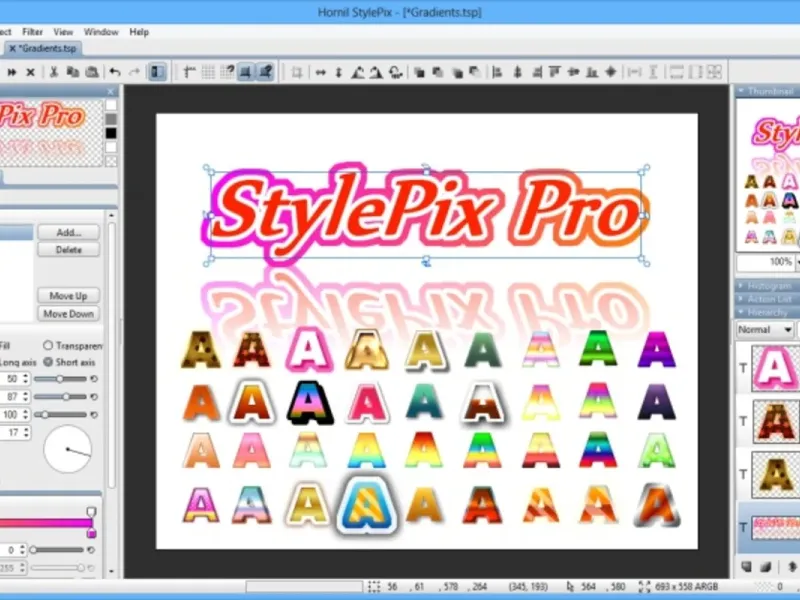Align objects to horizontal center
Screen dimensions: 800x600
click(517, 72)
